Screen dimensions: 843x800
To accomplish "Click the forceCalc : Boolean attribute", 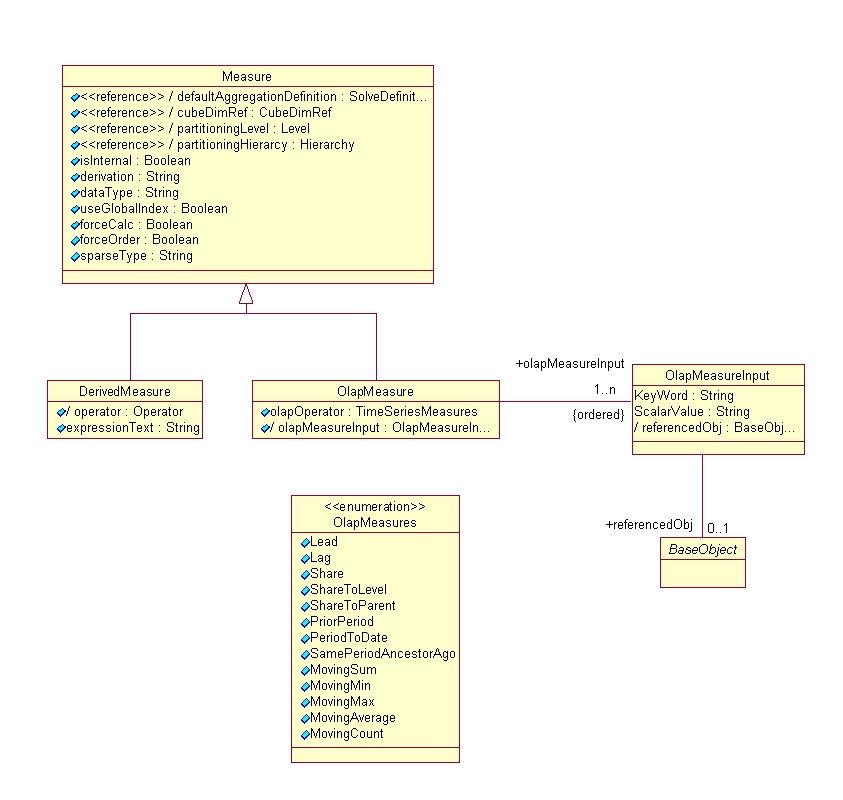I will click(x=137, y=225).
